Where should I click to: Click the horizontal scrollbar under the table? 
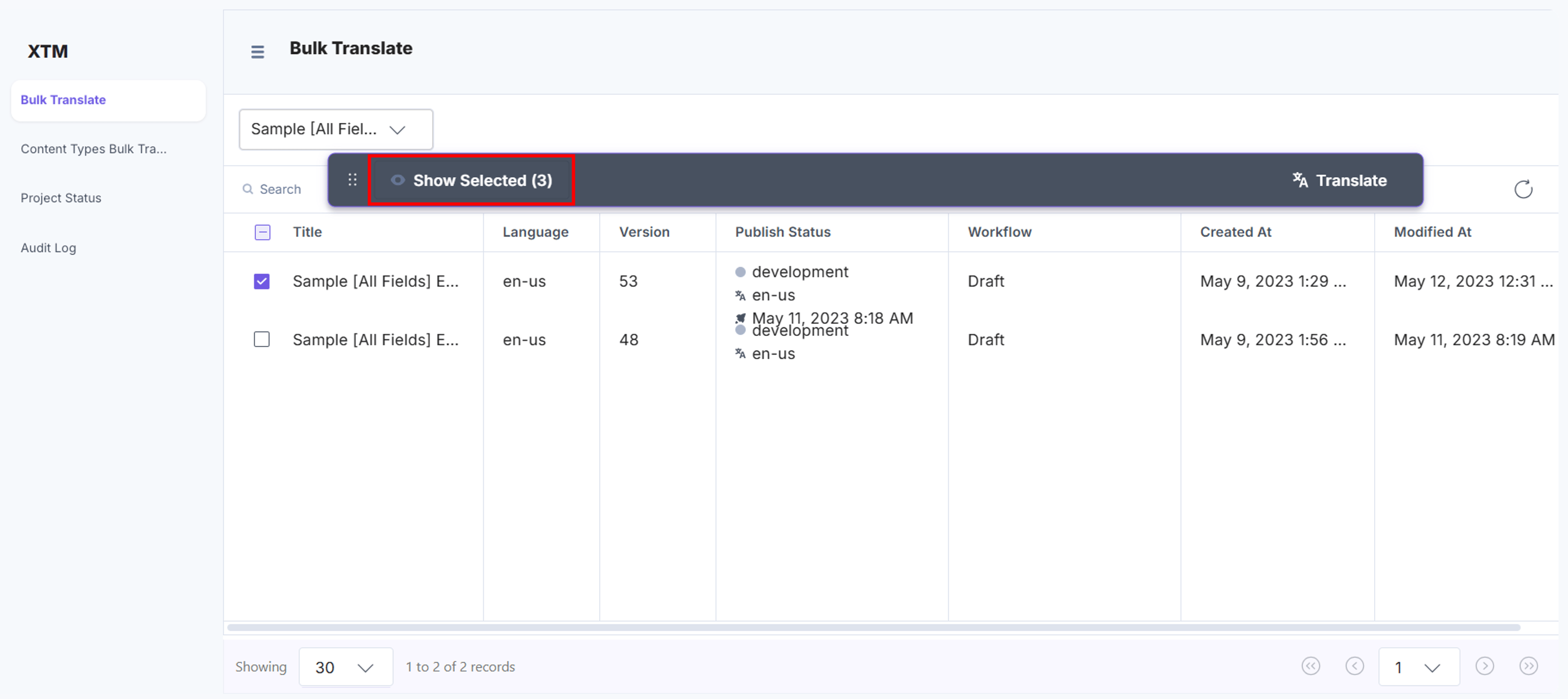click(x=873, y=627)
